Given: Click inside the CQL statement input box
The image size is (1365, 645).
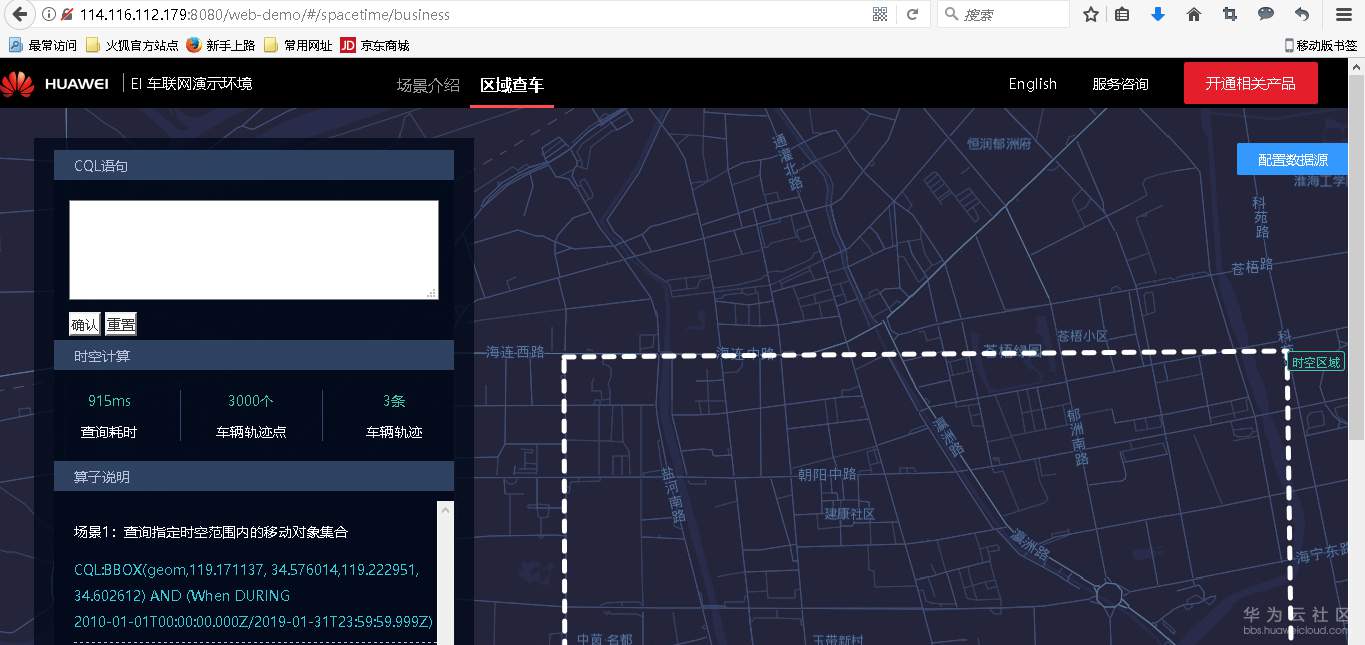Looking at the screenshot, I should click(253, 247).
